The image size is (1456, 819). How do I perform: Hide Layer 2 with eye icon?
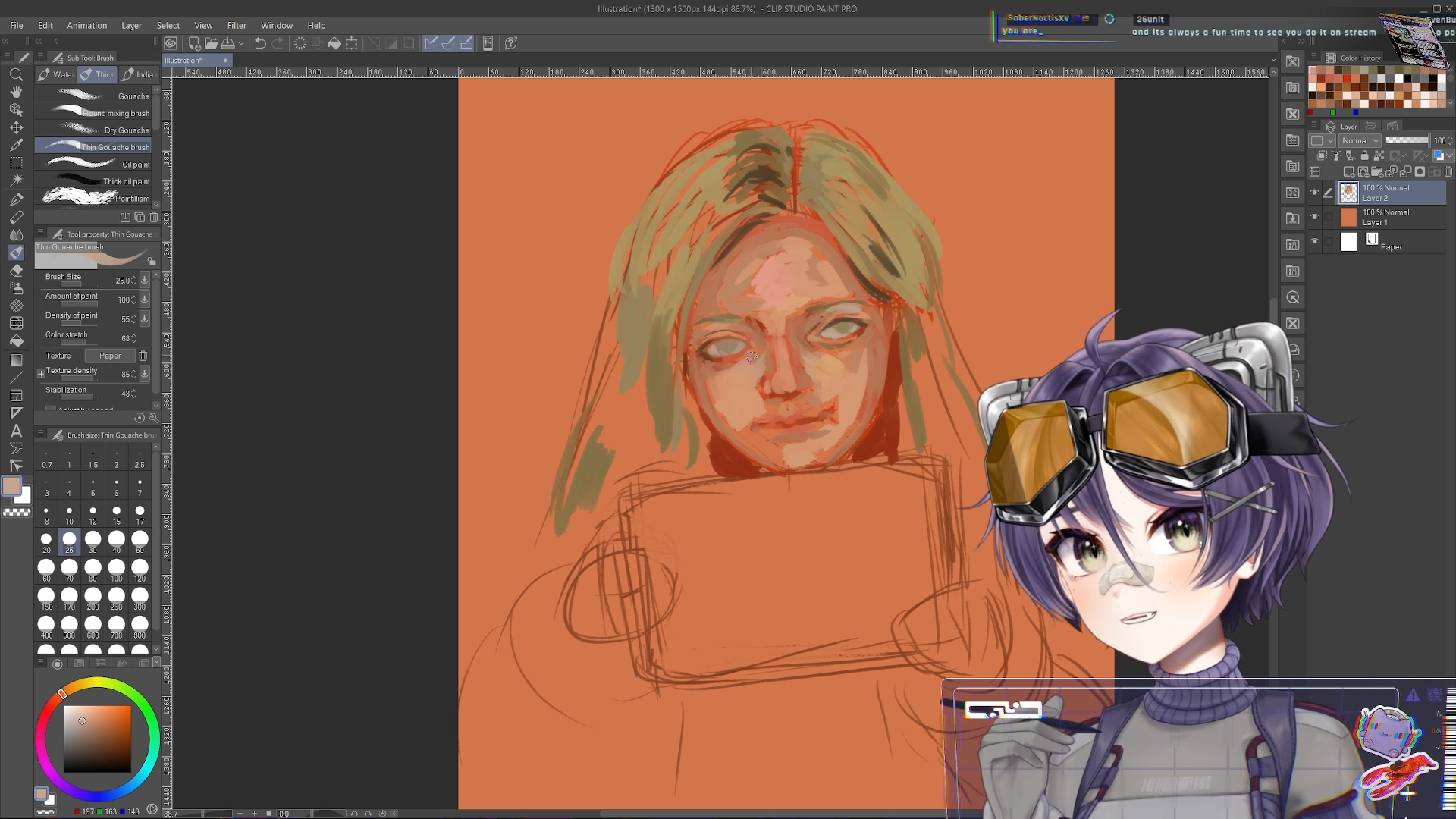tap(1314, 193)
